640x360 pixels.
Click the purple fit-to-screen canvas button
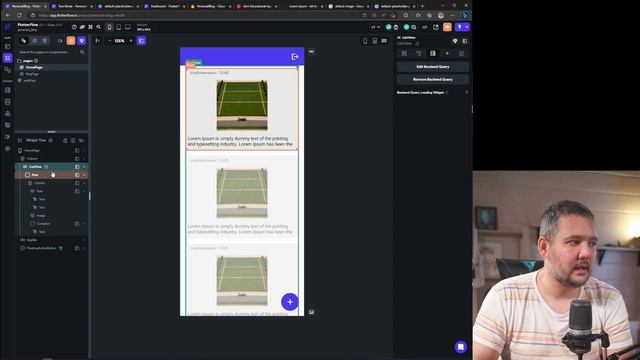pyautogui.click(x=141, y=41)
